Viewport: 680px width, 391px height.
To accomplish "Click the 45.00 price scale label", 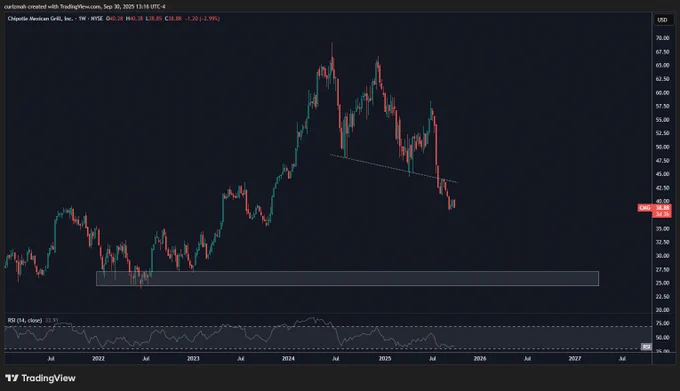I will pyautogui.click(x=662, y=174).
